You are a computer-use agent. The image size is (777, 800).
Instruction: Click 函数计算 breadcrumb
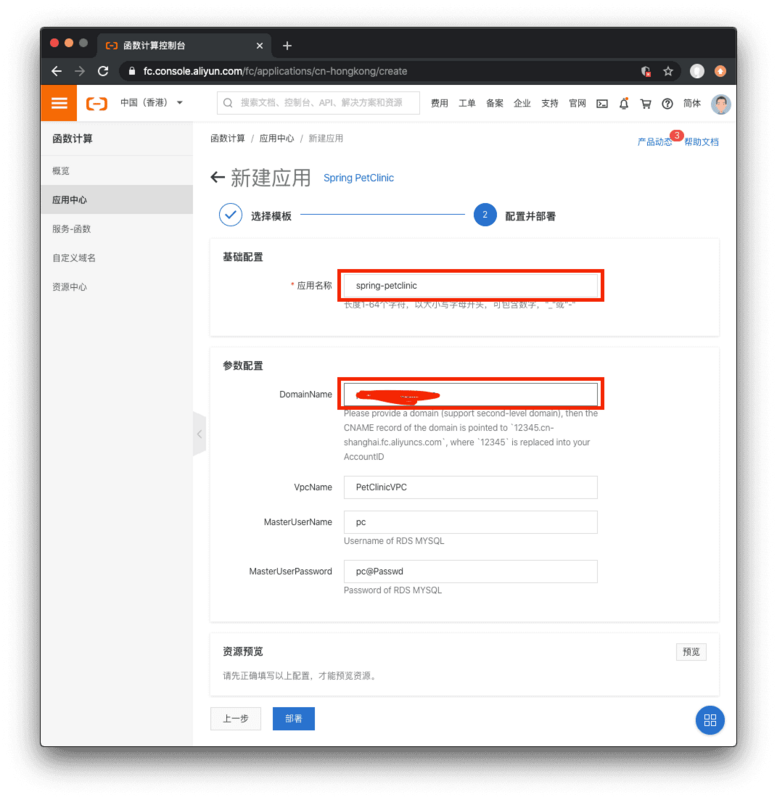tap(228, 138)
